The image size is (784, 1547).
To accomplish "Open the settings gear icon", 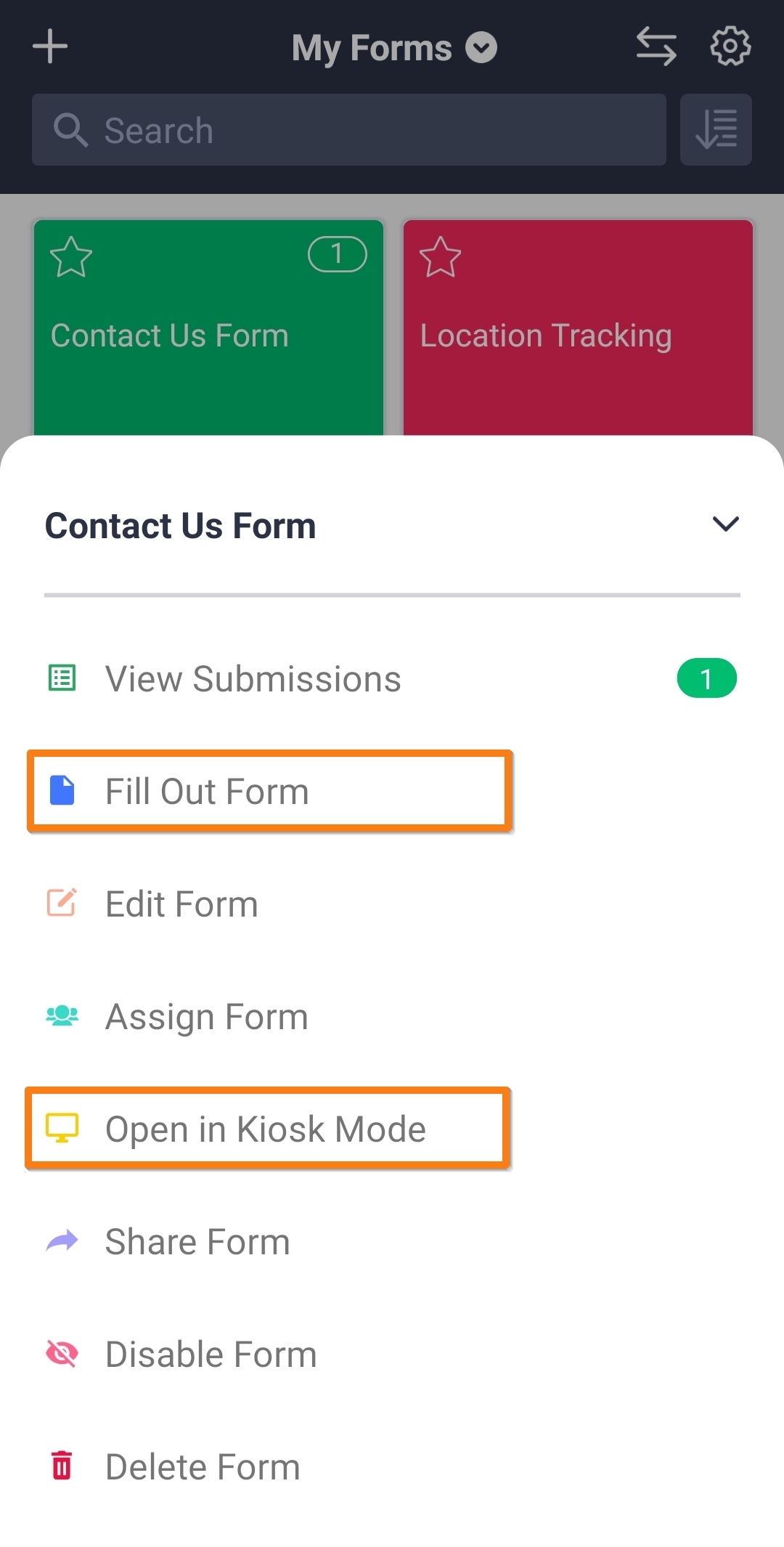I will 730,47.
